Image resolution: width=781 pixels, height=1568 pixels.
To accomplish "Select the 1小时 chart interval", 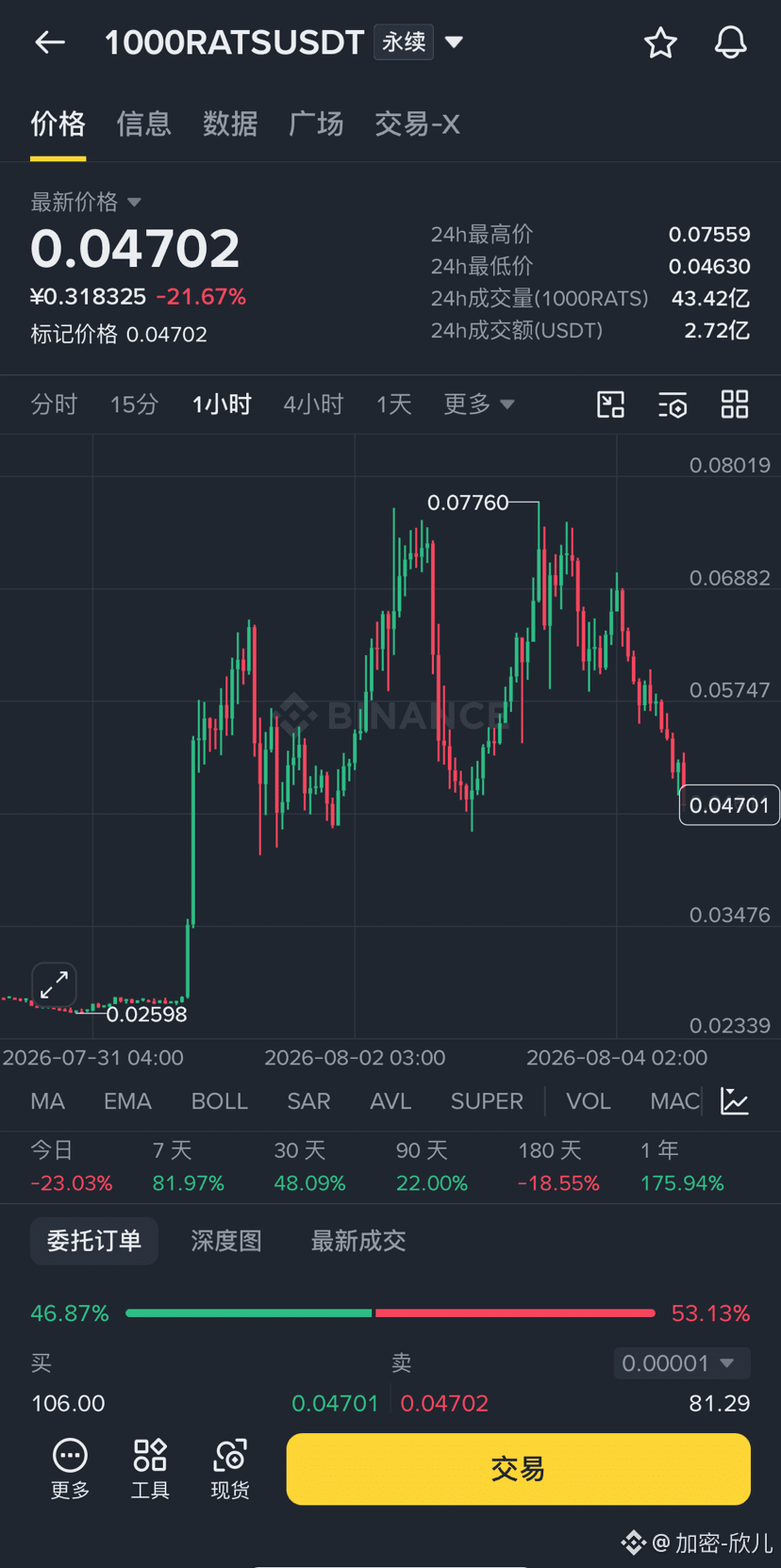I will 222,404.
